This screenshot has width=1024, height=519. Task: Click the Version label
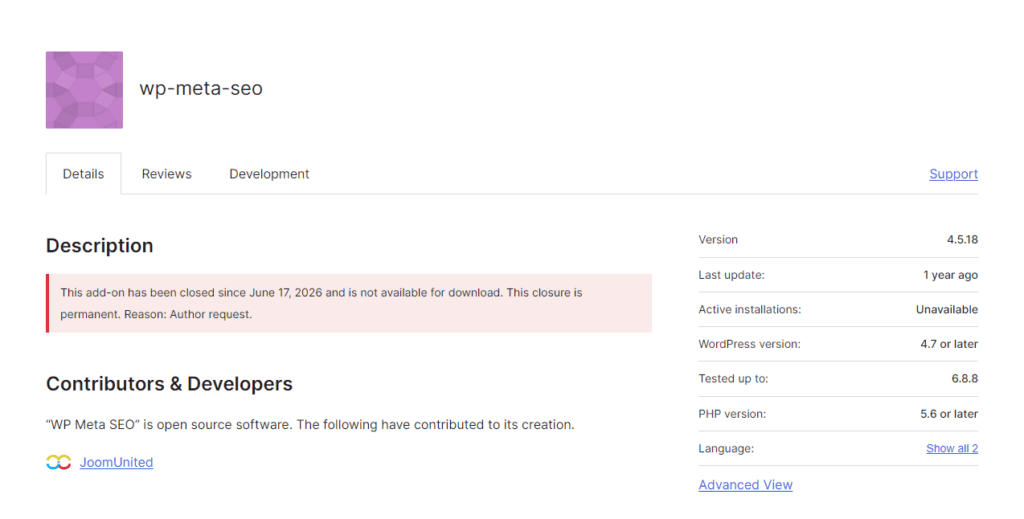pos(718,240)
